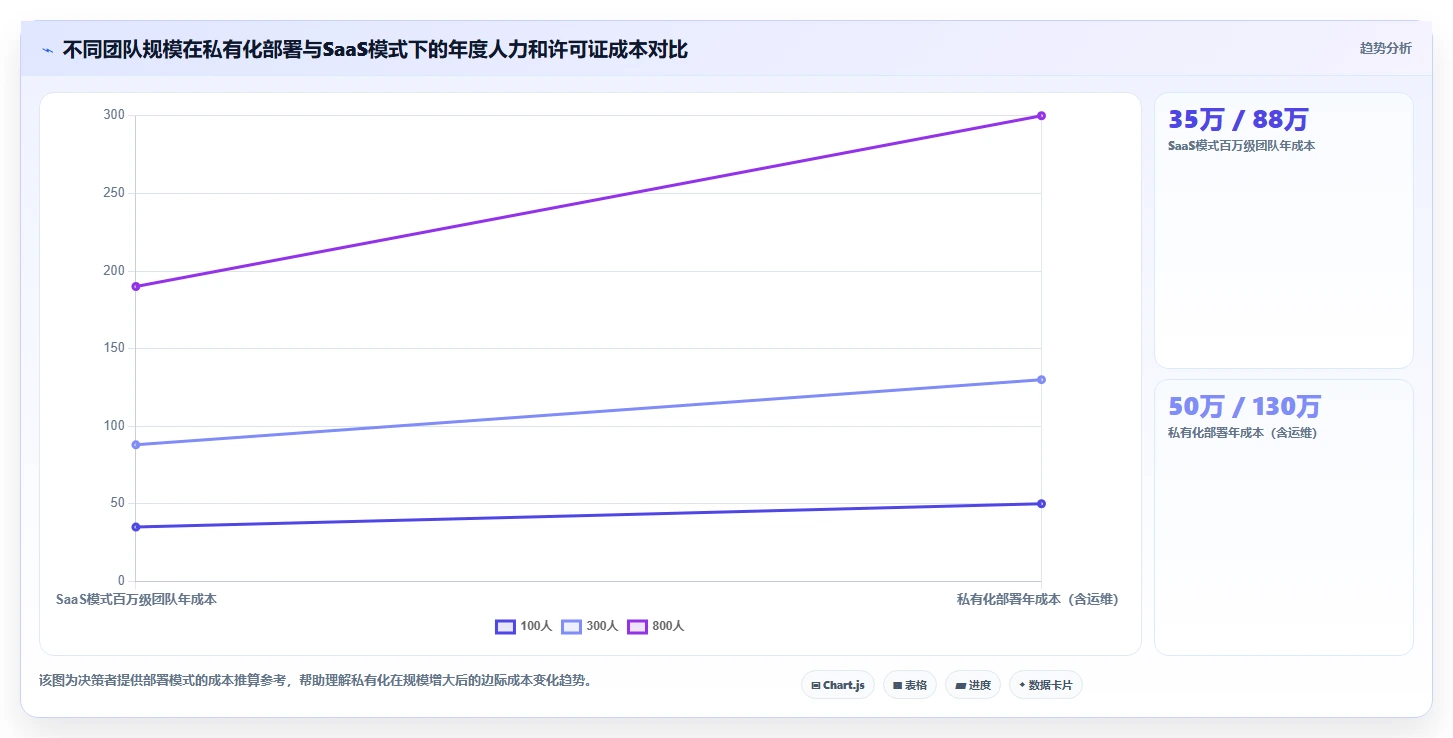This screenshot has height=738, width=1453.
Task: Toggle the 300人 legend swatch
Action: point(571,626)
